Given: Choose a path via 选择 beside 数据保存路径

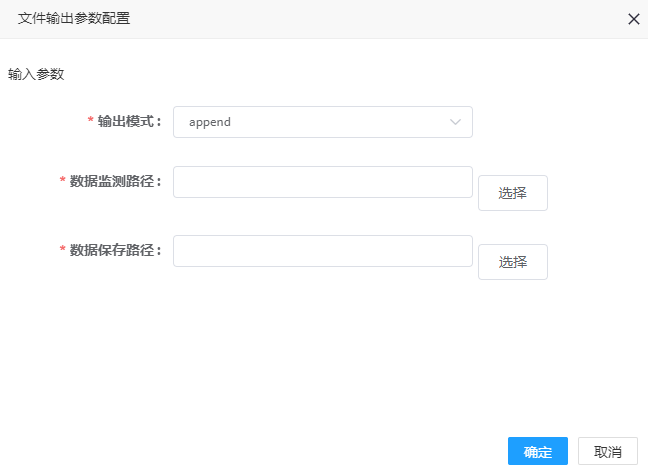Looking at the screenshot, I should 513,262.
